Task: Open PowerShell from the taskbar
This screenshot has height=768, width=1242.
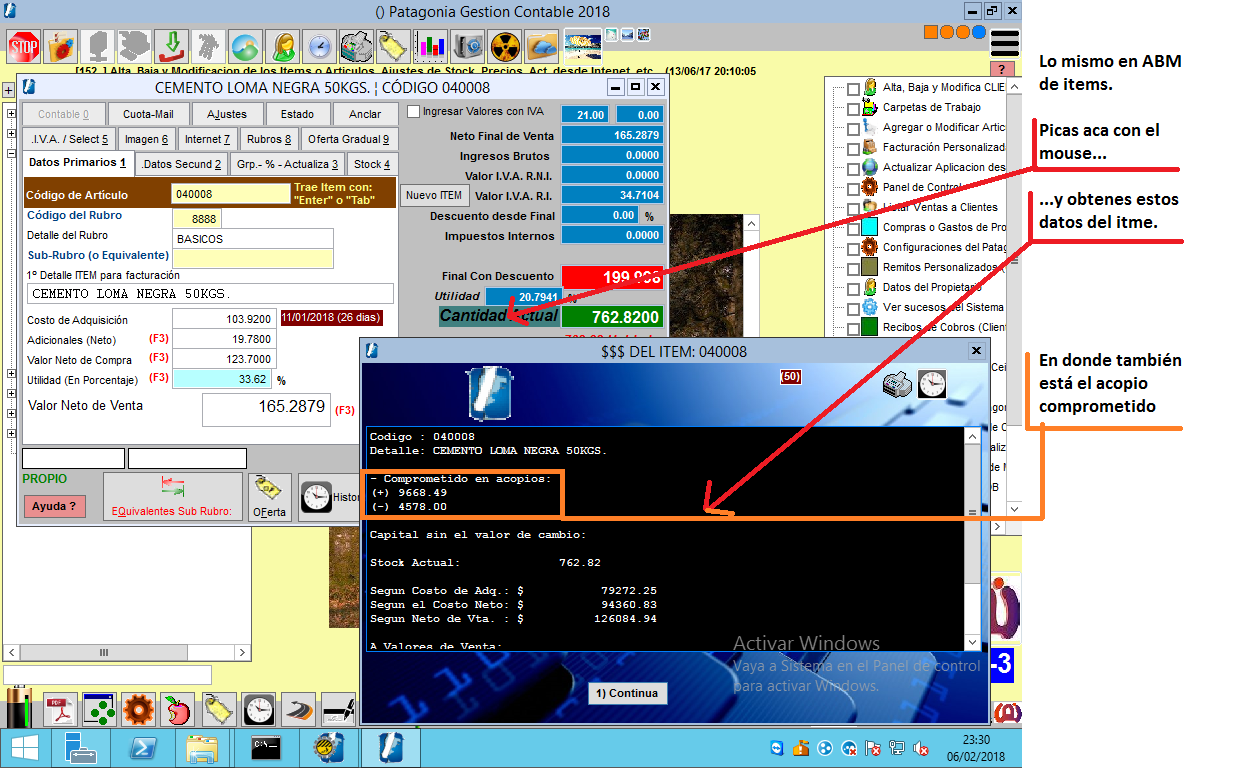Action: [144, 748]
